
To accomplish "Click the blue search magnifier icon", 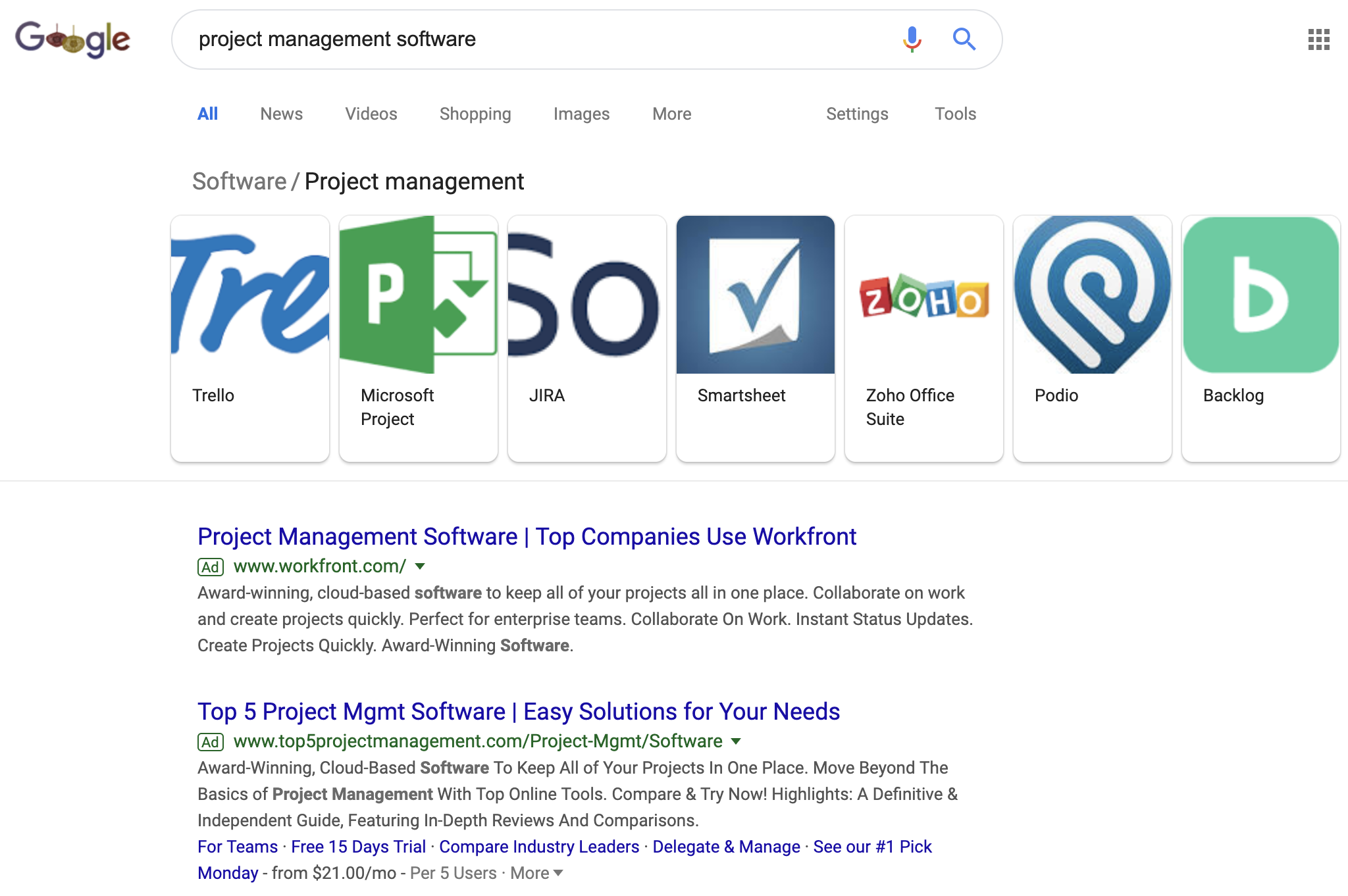I will (964, 39).
